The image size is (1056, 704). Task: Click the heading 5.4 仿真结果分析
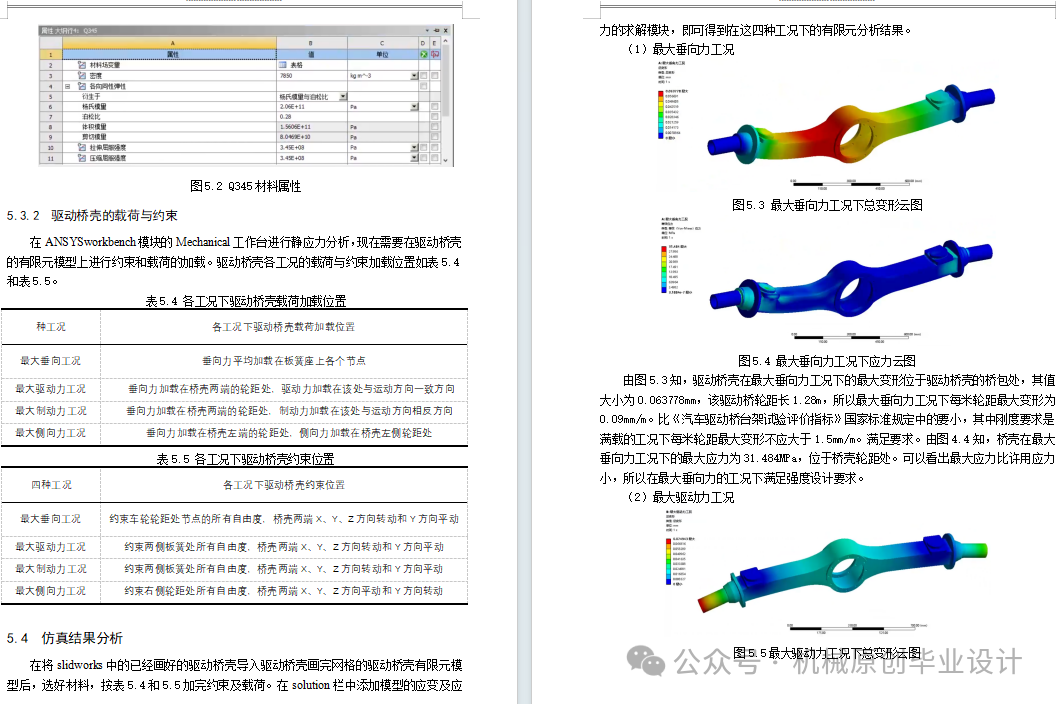[65, 638]
